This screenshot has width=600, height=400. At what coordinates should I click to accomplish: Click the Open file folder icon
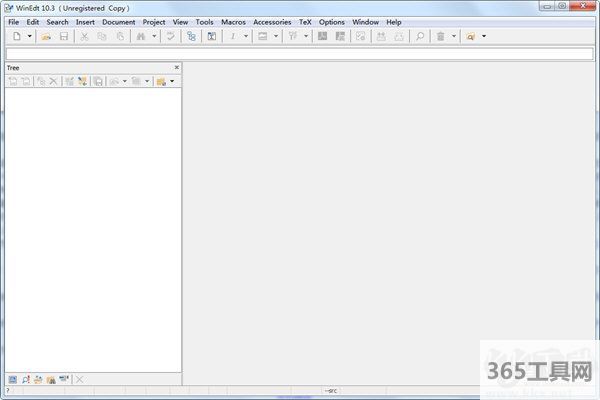point(46,36)
